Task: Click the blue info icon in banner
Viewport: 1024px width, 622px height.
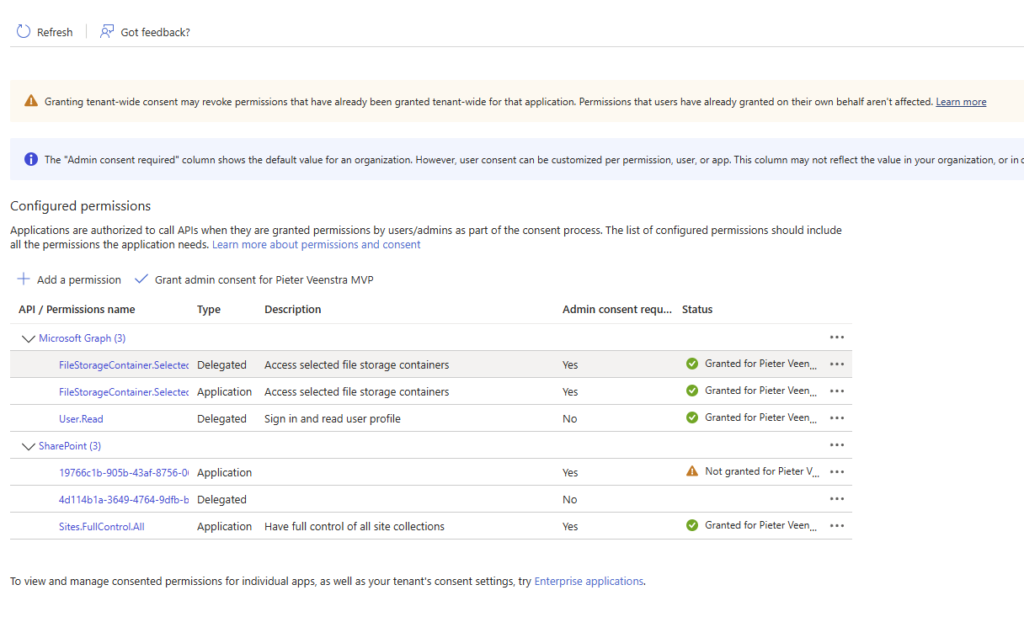Action: pyautogui.click(x=31, y=159)
